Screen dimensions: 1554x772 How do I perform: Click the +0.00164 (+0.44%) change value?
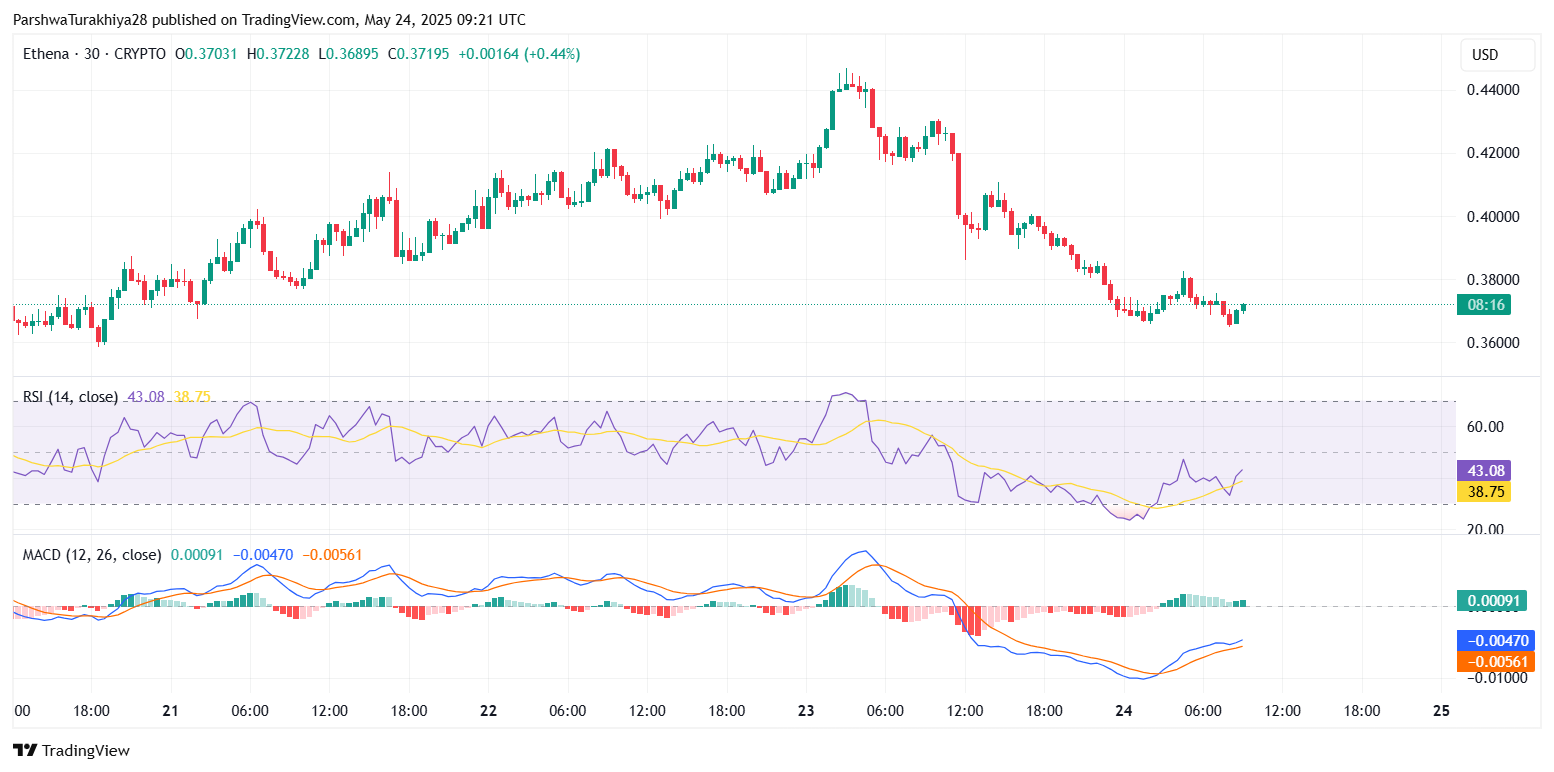tap(519, 54)
